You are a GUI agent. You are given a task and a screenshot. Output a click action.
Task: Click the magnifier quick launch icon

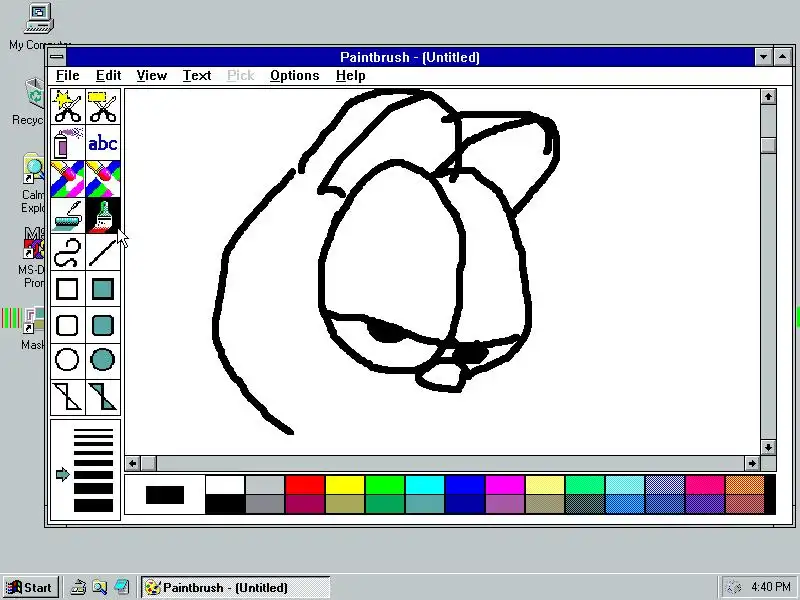100,587
